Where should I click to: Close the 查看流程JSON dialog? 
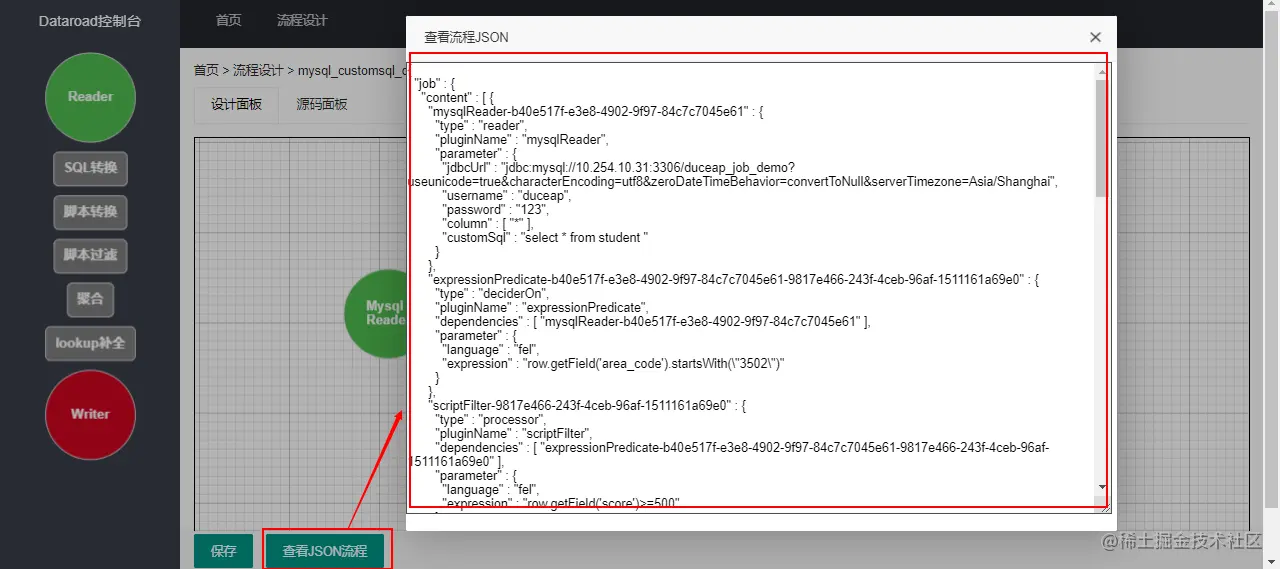tap(1095, 37)
